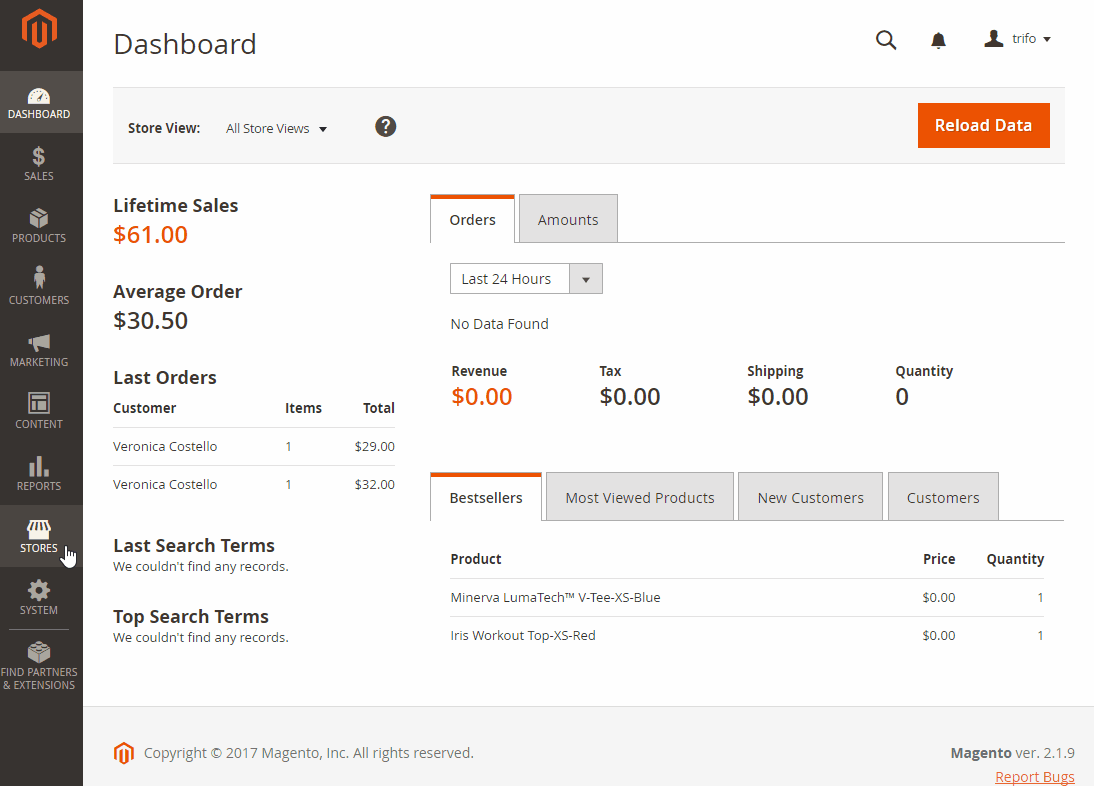Open the Reports menu

pos(41,474)
